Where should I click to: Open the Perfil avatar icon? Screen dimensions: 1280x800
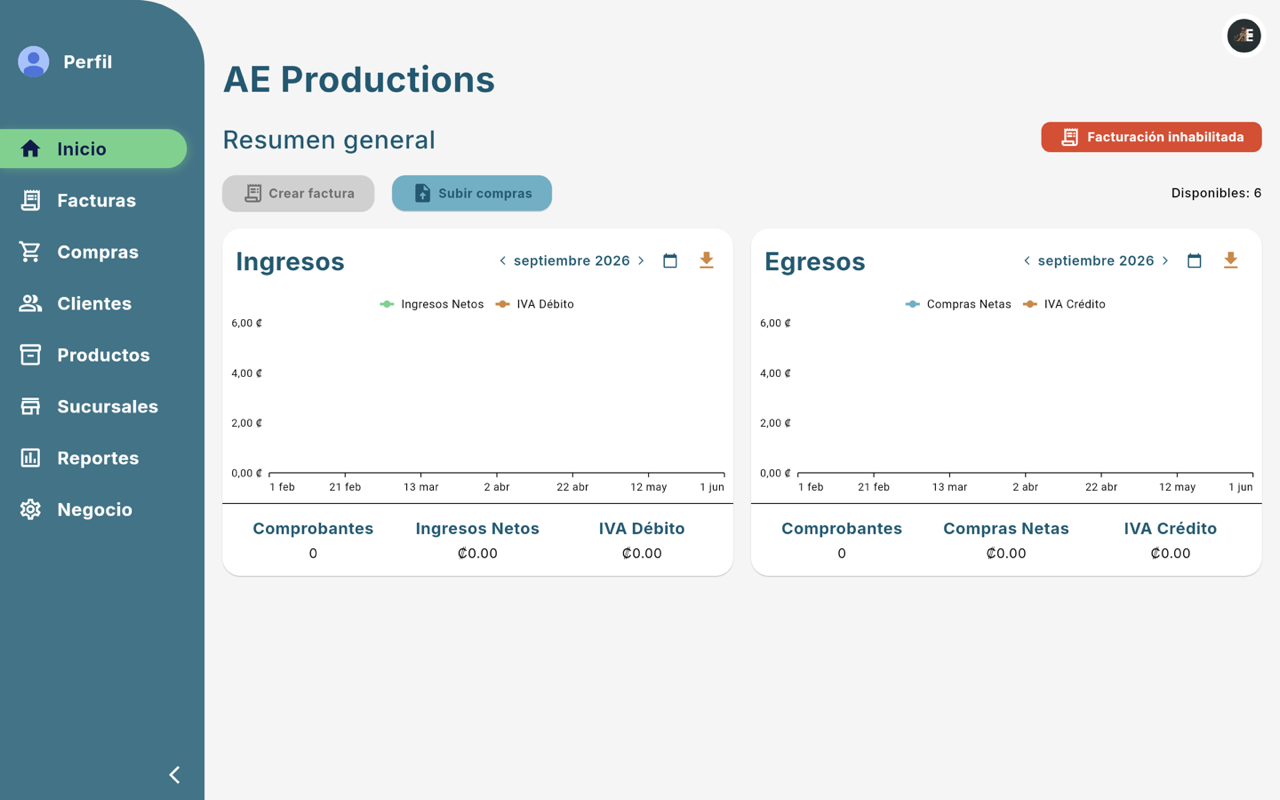pos(33,62)
